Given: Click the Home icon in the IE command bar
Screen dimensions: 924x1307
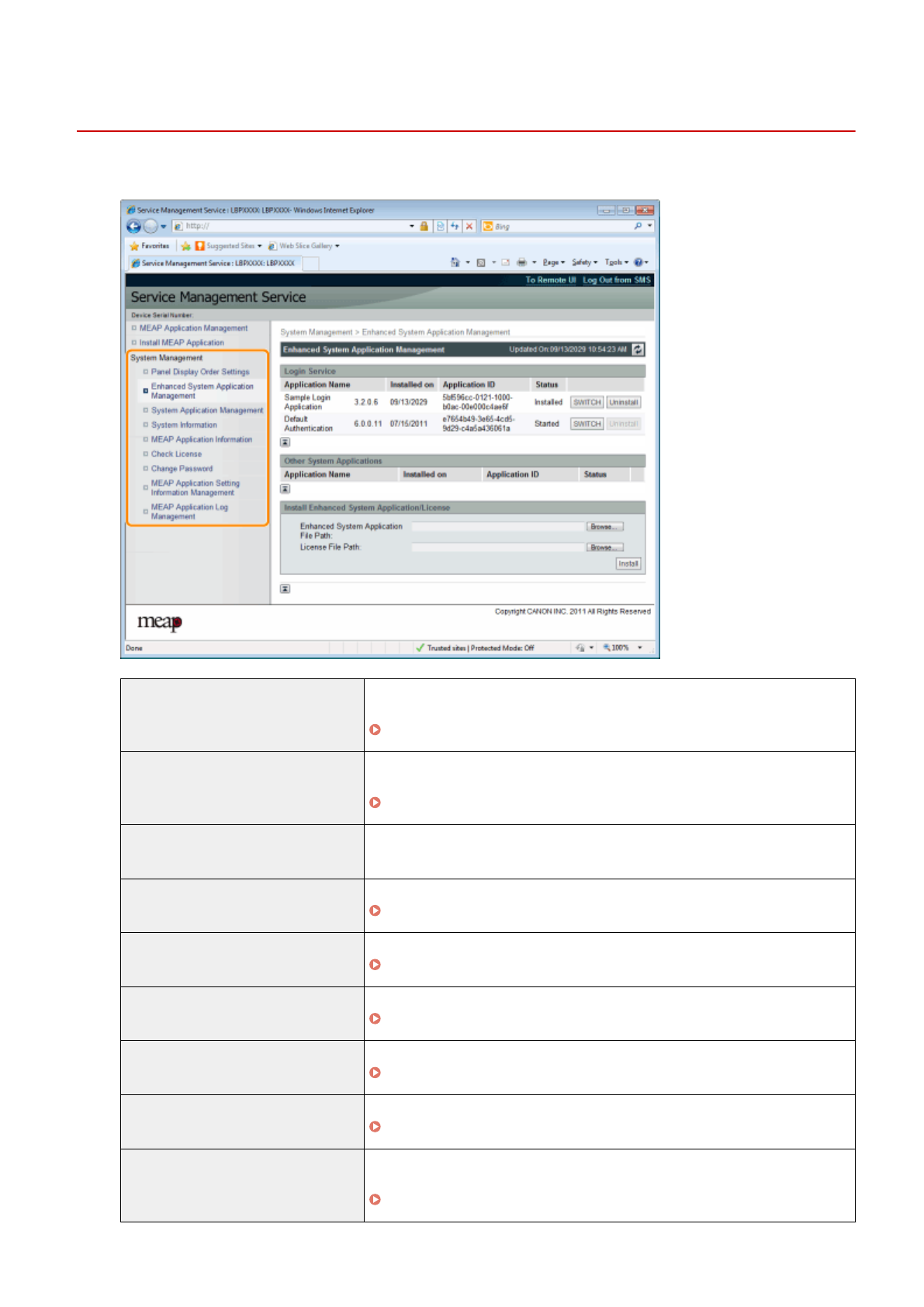Looking at the screenshot, I should pyautogui.click(x=455, y=262).
